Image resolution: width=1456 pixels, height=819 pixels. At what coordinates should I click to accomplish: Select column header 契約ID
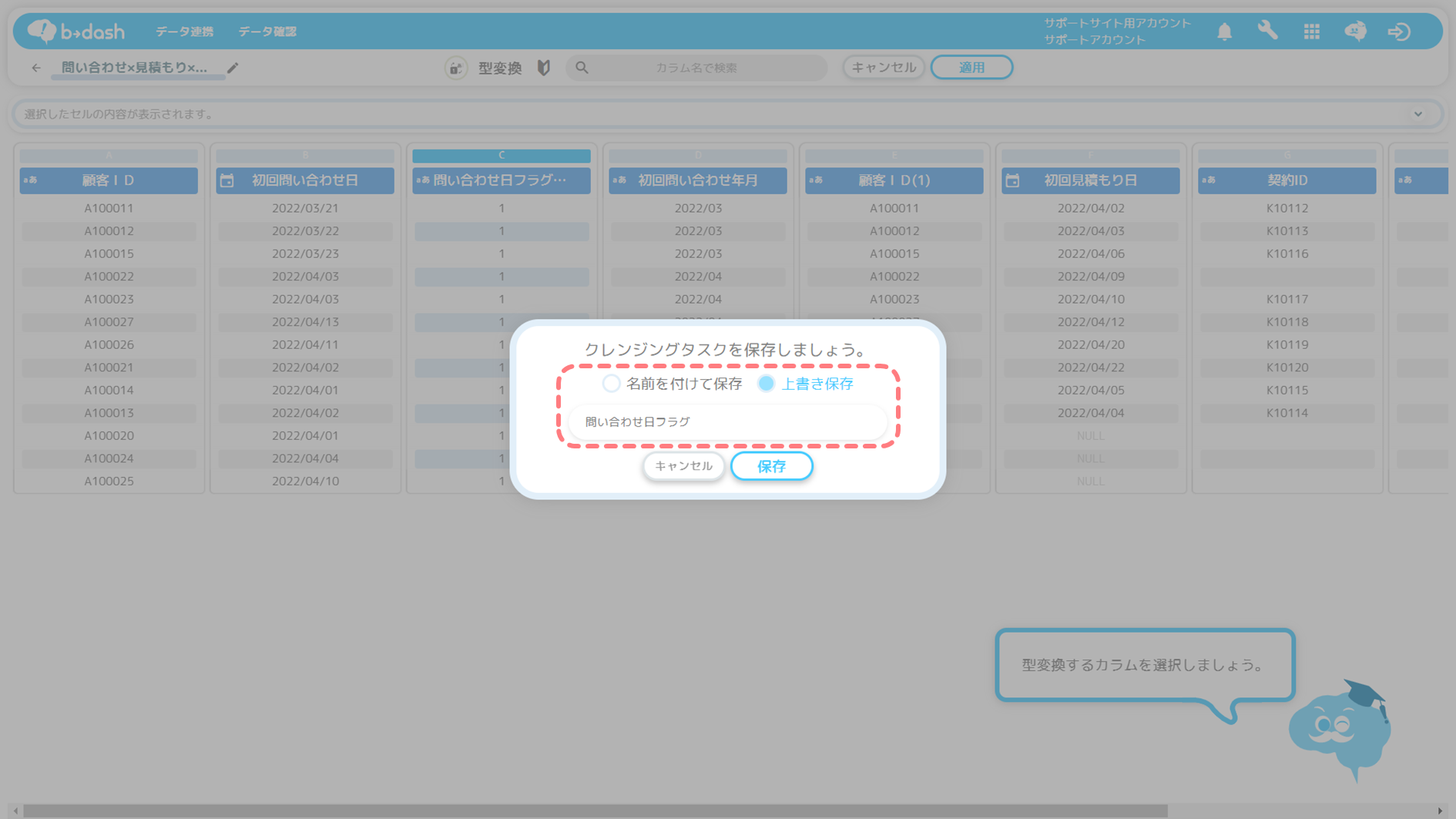coord(1287,180)
